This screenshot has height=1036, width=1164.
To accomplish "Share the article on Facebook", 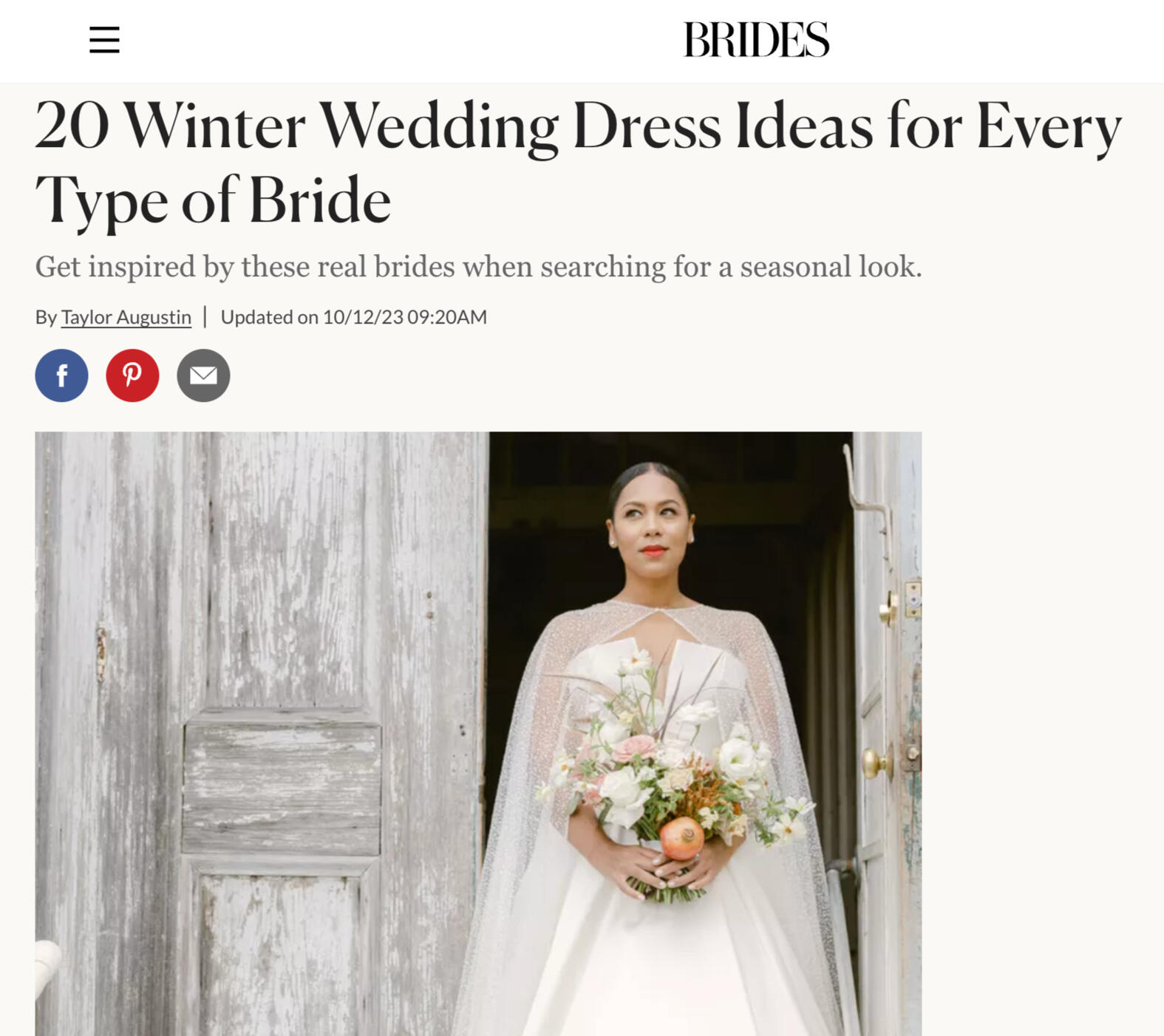I will point(61,375).
